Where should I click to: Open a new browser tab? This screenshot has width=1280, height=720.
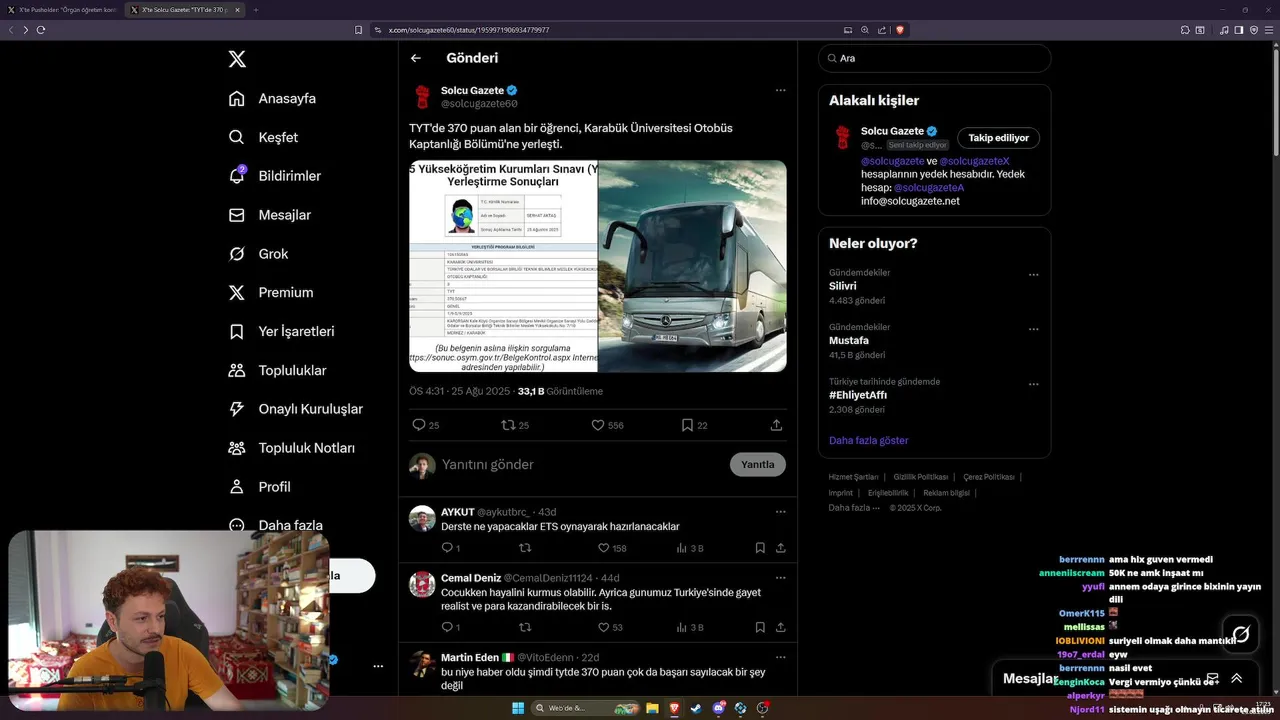tap(256, 10)
